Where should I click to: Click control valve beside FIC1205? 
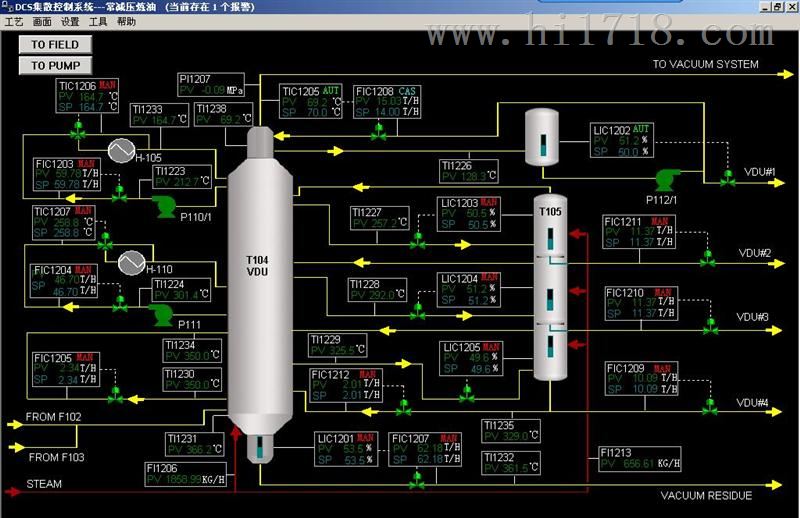115,395
